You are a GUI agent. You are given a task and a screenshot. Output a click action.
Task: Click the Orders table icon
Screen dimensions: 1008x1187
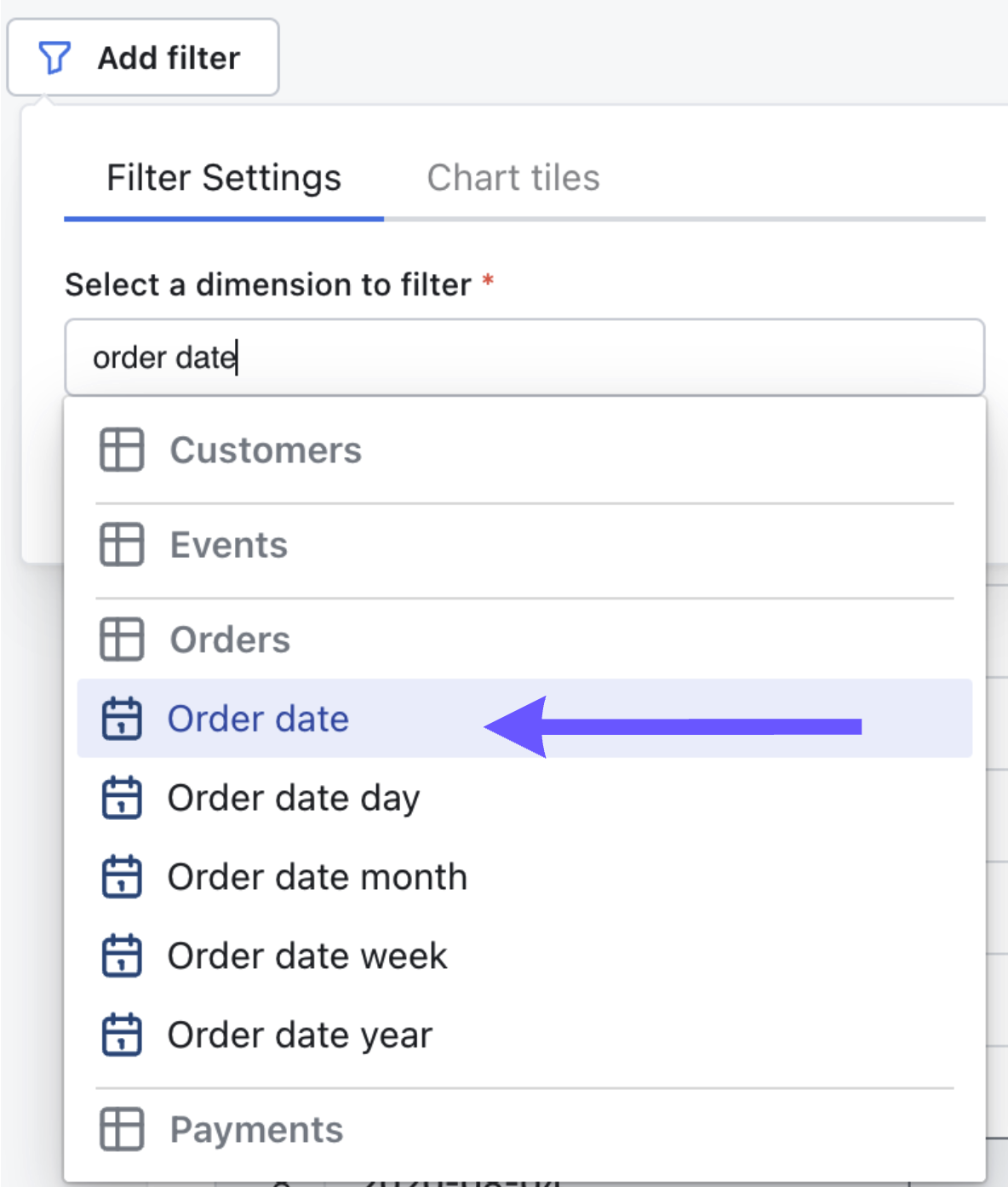[122, 639]
